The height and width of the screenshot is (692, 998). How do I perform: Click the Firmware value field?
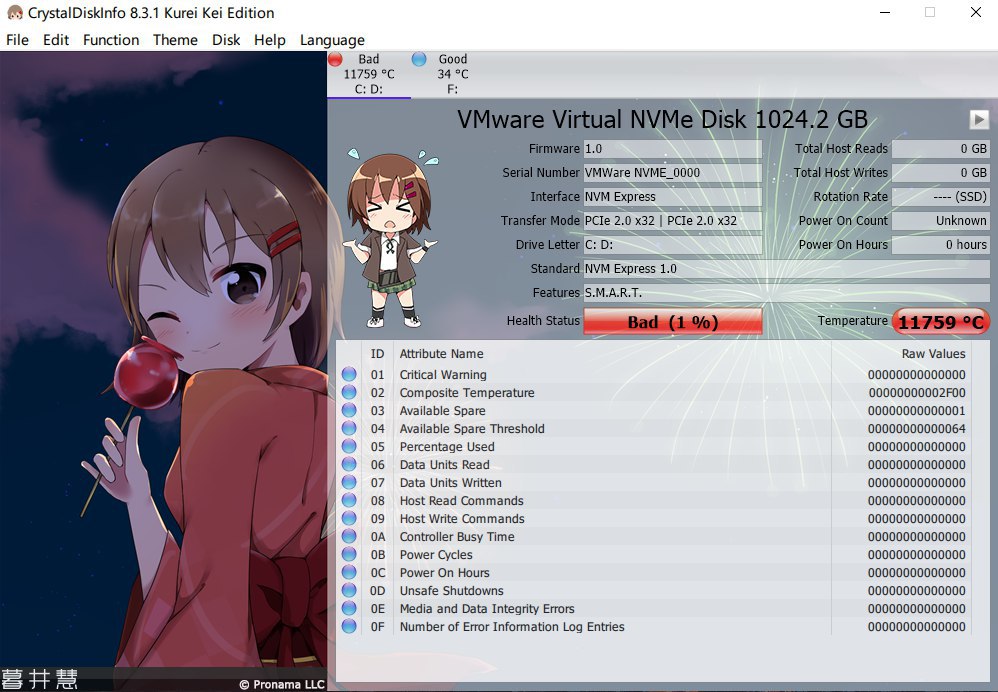tap(673, 149)
